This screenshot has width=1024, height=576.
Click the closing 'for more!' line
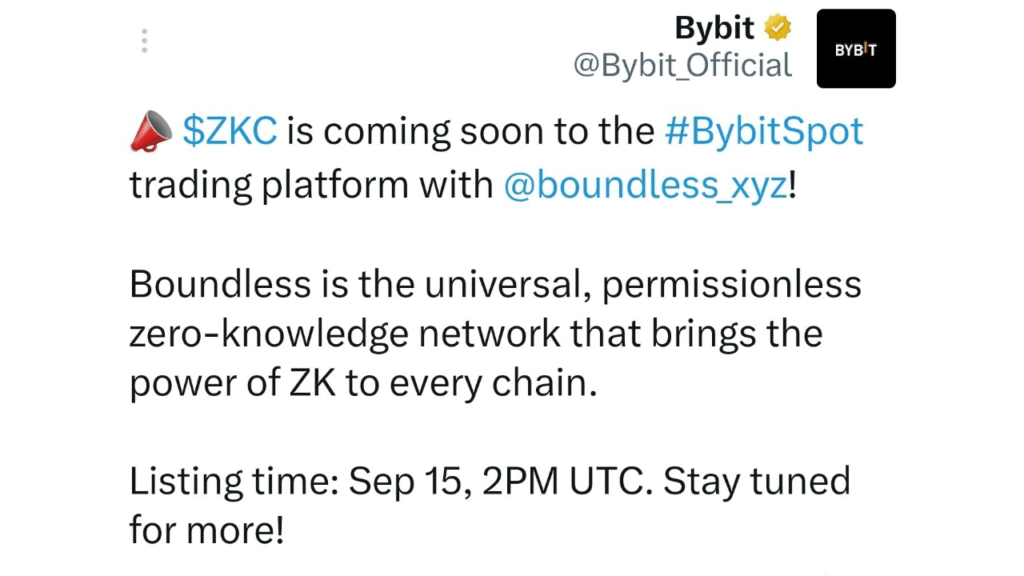coord(207,530)
